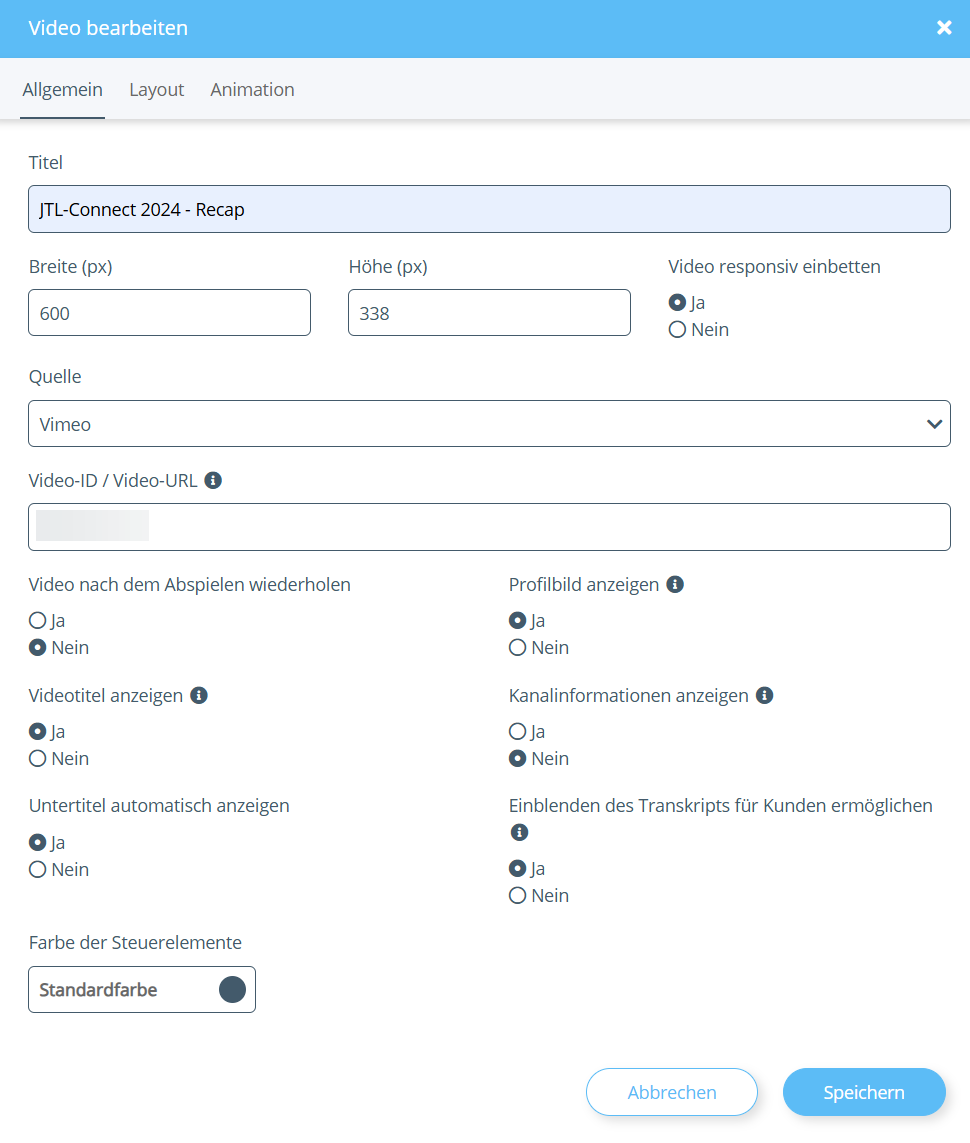Close the Video bearbeiten dialog with X
The image size is (970, 1143).
[x=944, y=28]
